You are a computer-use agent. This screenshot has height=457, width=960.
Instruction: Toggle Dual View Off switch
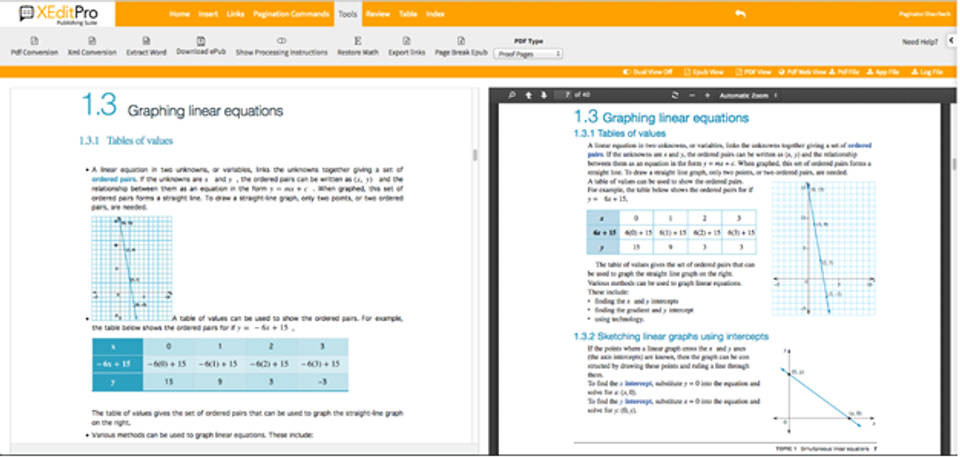pos(648,73)
